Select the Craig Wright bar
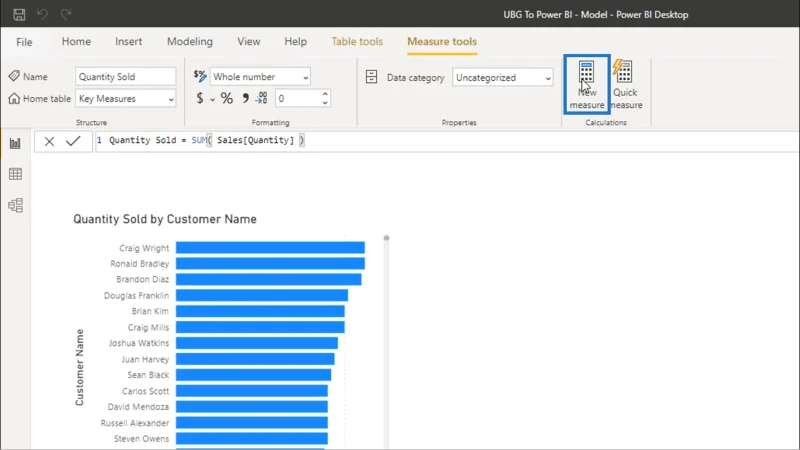Viewport: 800px width, 450px height. tap(270, 247)
